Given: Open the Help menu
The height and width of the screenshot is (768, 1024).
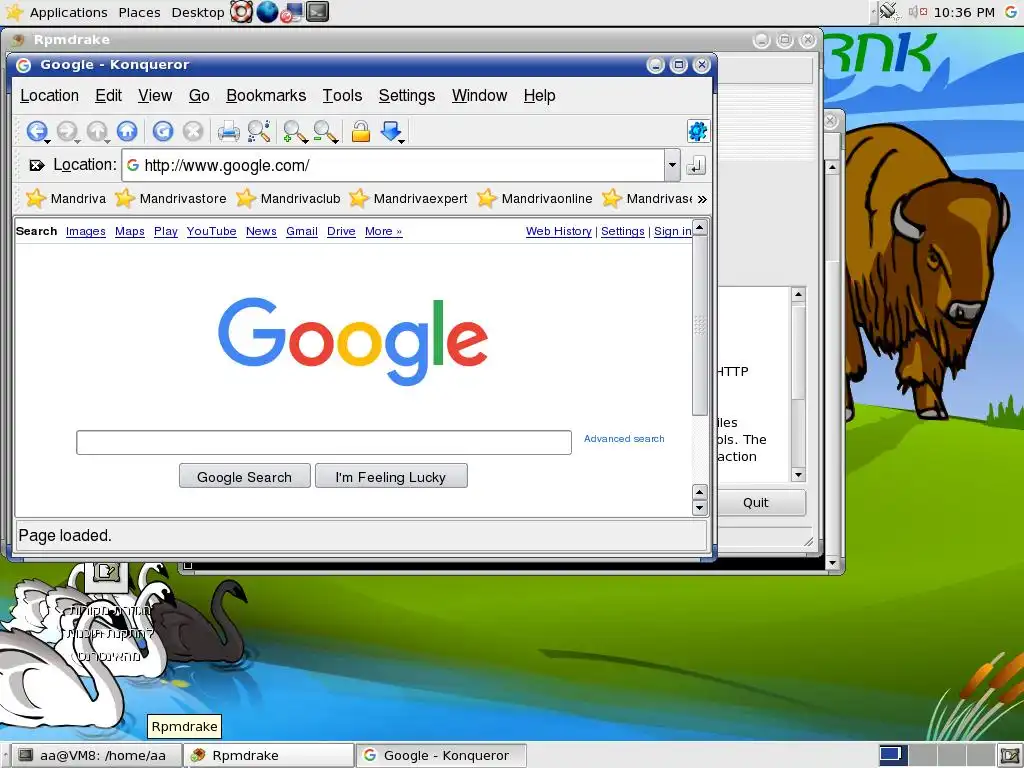Looking at the screenshot, I should click(x=539, y=95).
